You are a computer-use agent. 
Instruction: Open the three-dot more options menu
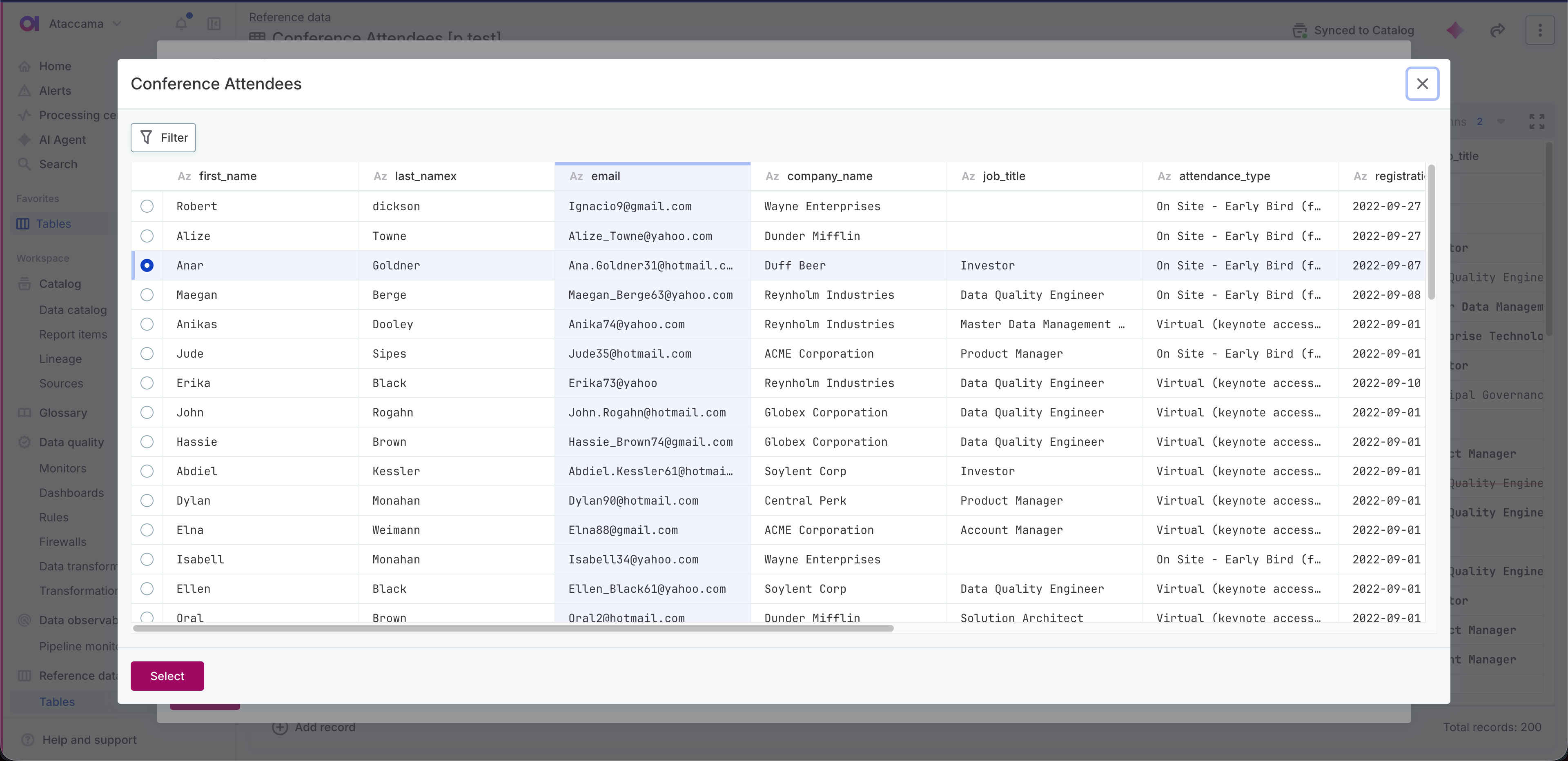[x=1540, y=30]
